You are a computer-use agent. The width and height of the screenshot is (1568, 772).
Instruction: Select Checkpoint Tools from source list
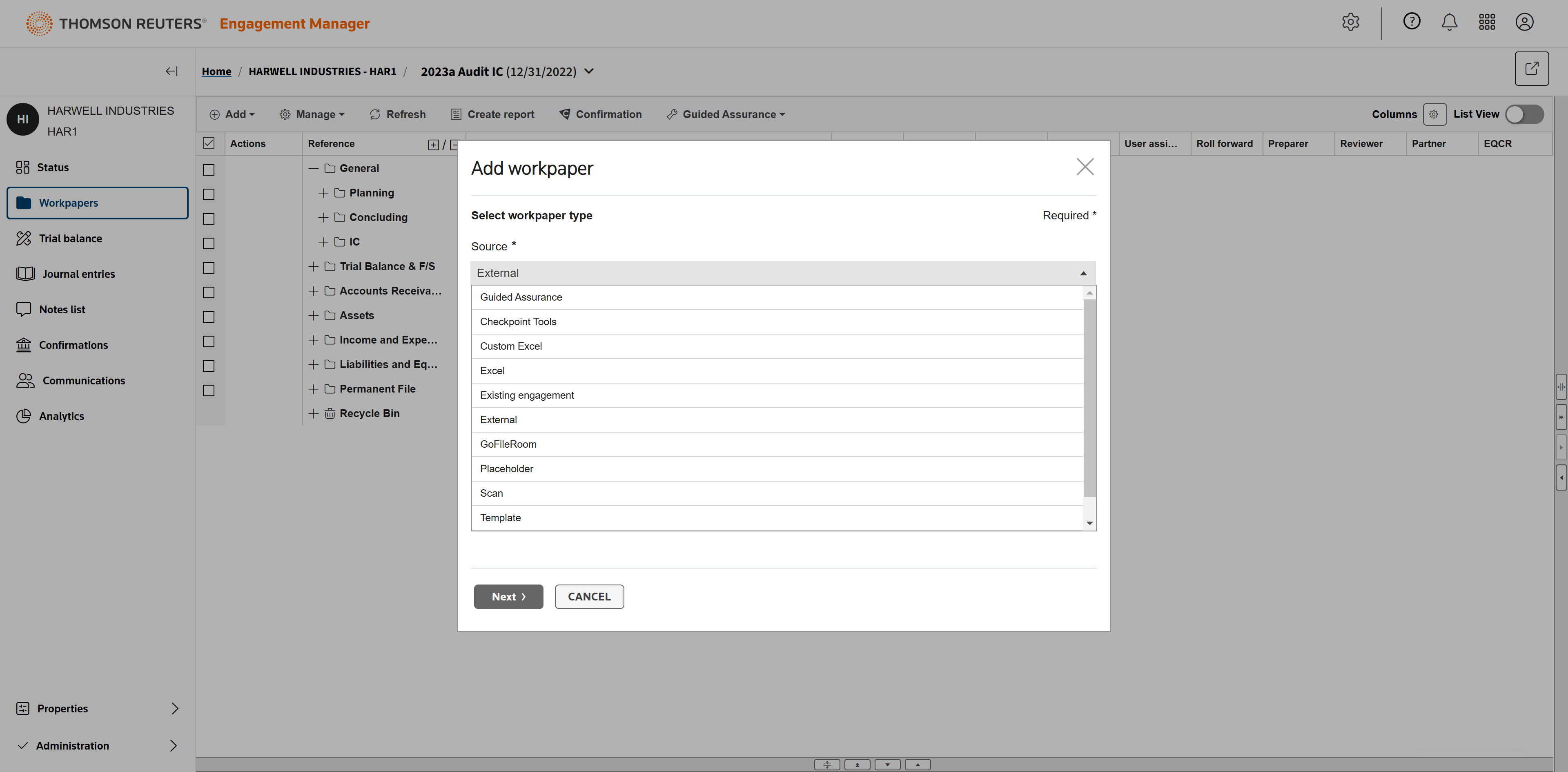point(518,321)
